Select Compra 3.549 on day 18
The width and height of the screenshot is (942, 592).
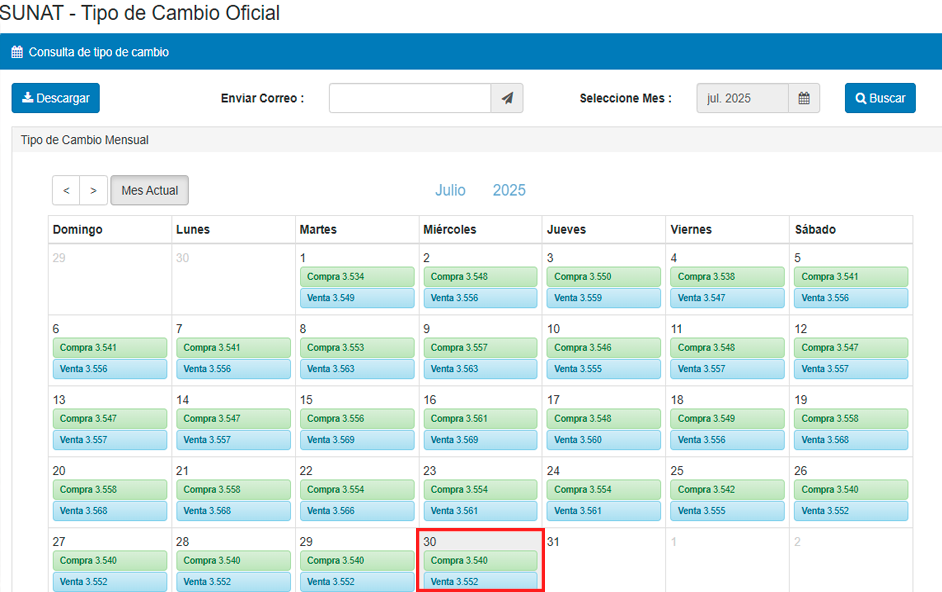[x=728, y=418]
